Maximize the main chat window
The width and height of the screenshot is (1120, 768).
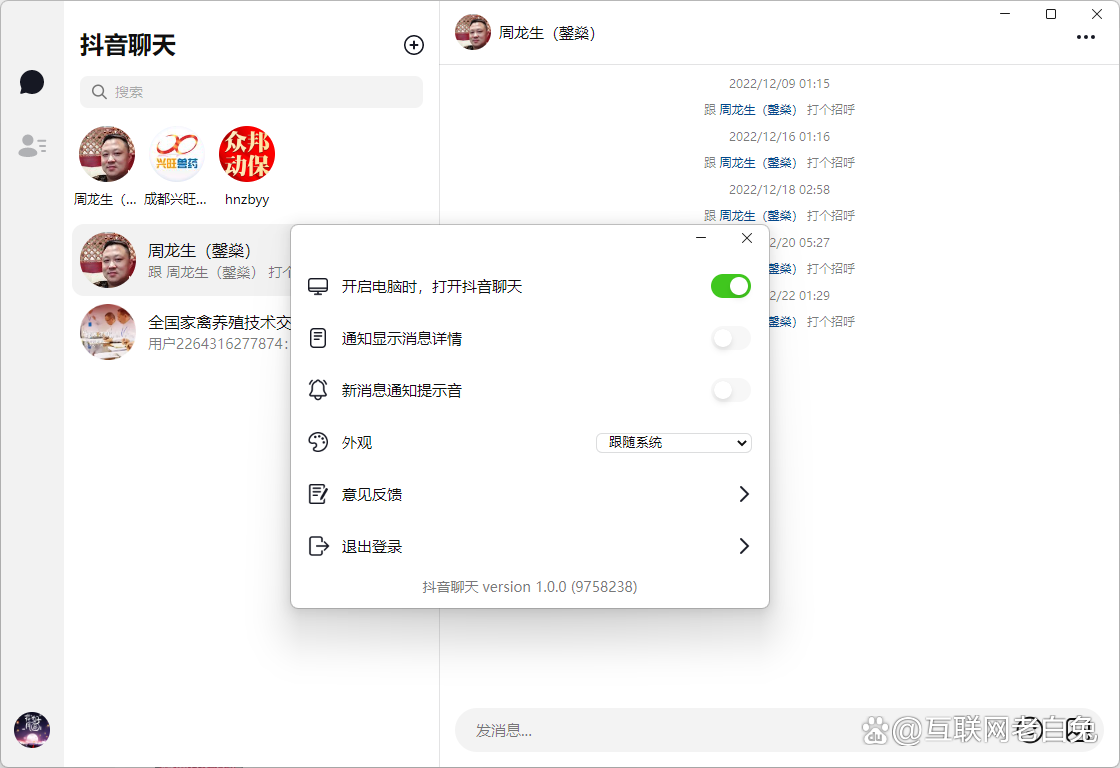click(1051, 14)
